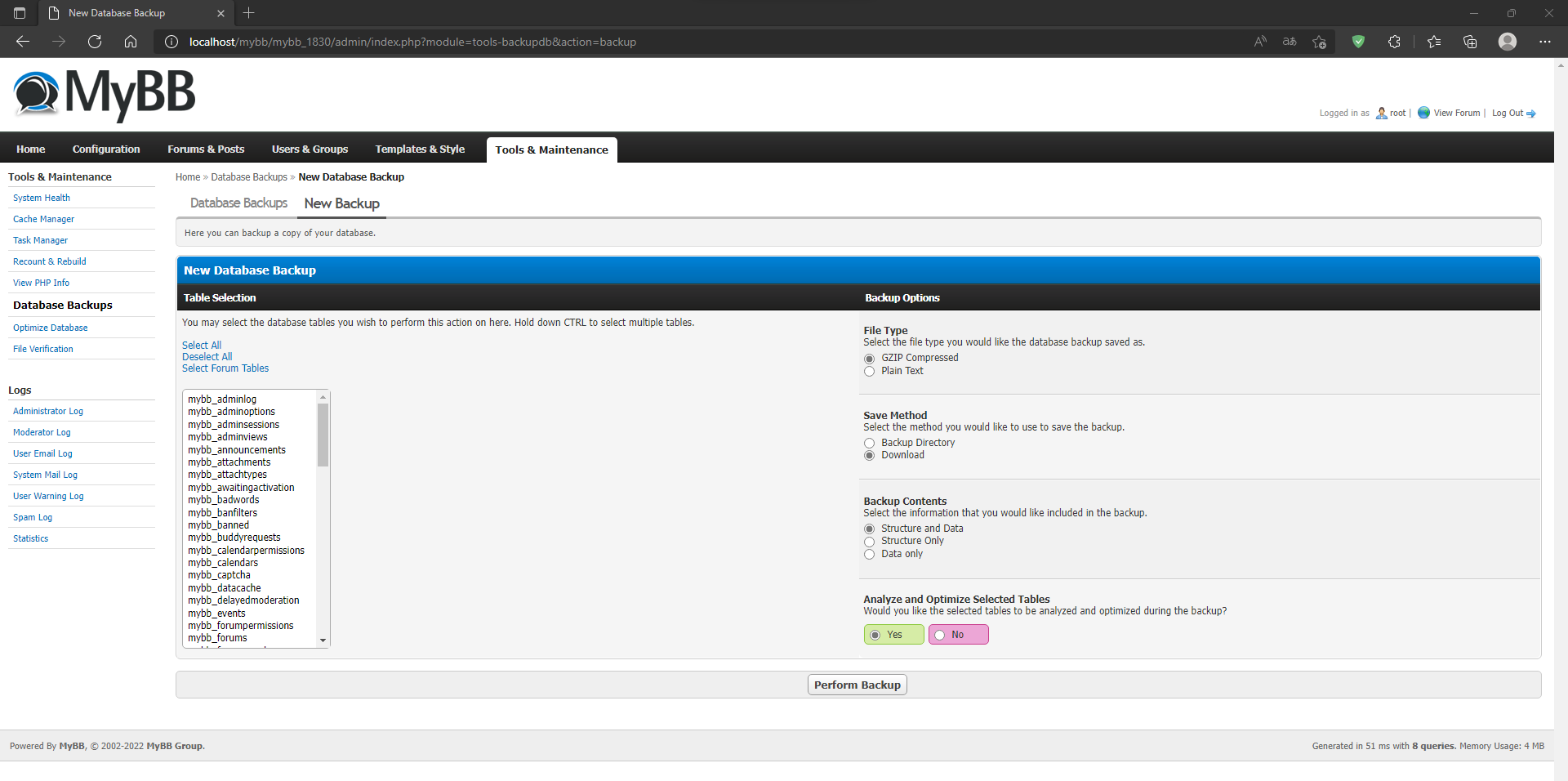1568x781 pixels.
Task: Click the Select All link
Action: click(202, 346)
